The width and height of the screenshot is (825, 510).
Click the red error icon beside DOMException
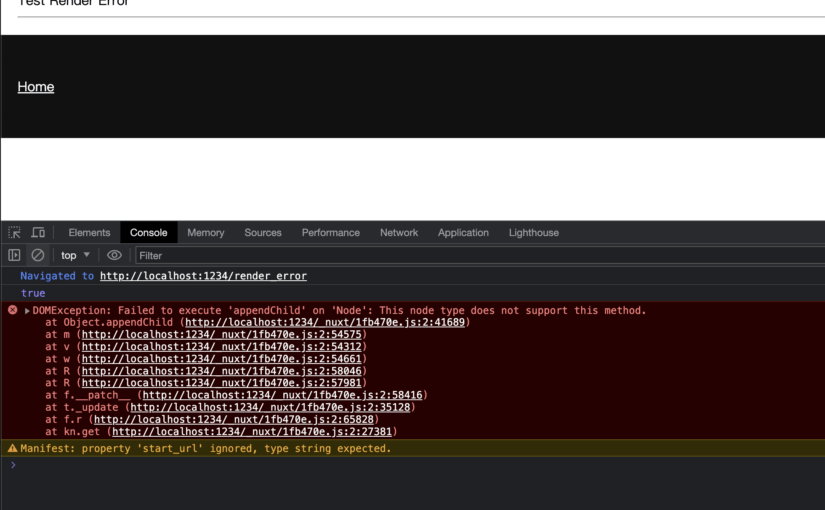click(x=13, y=310)
